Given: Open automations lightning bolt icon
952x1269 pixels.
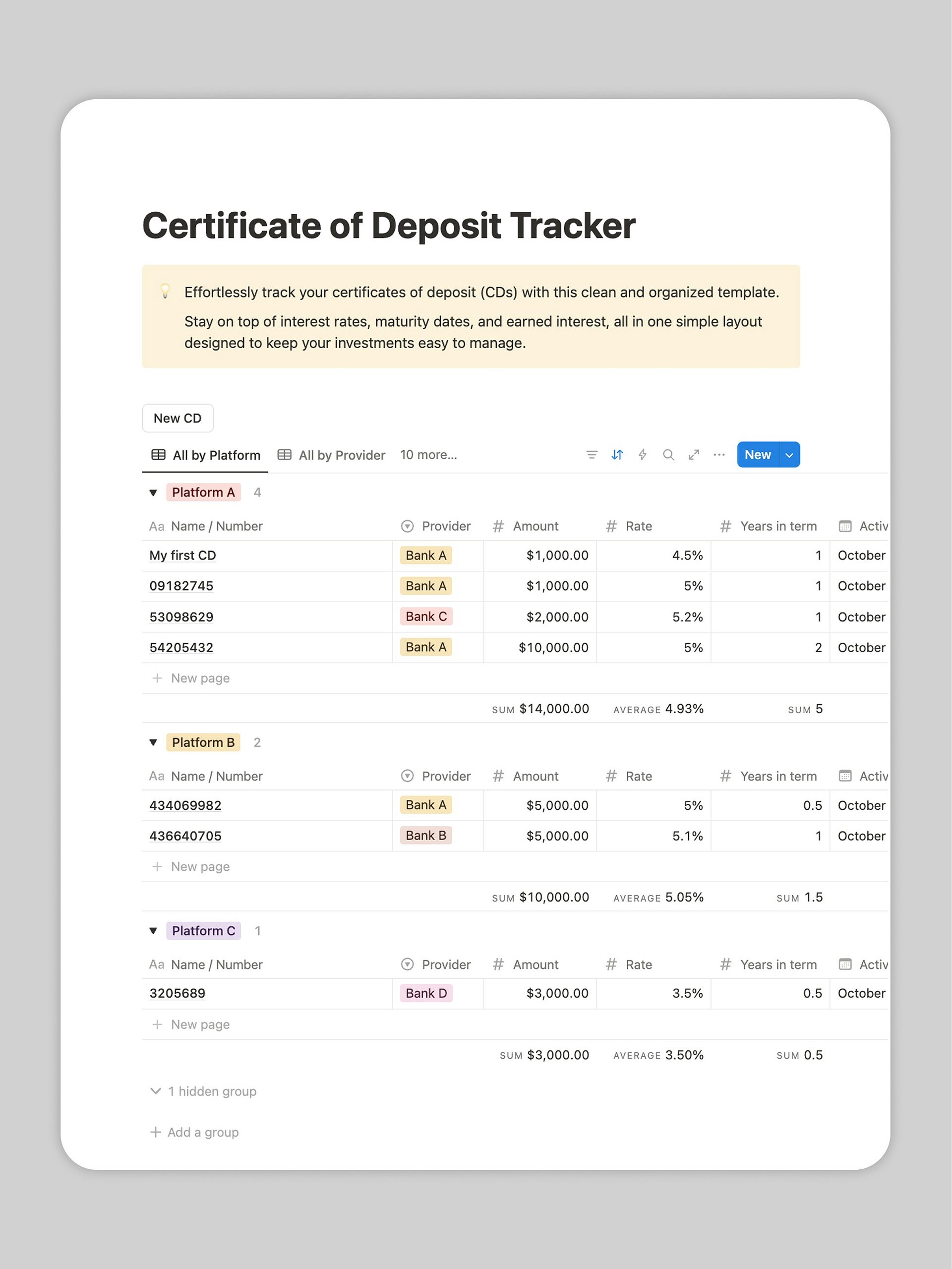Looking at the screenshot, I should point(642,455).
